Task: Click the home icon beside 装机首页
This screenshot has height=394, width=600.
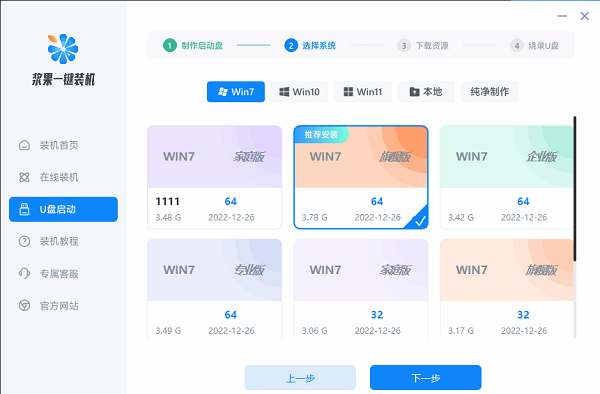Action: tap(24, 145)
